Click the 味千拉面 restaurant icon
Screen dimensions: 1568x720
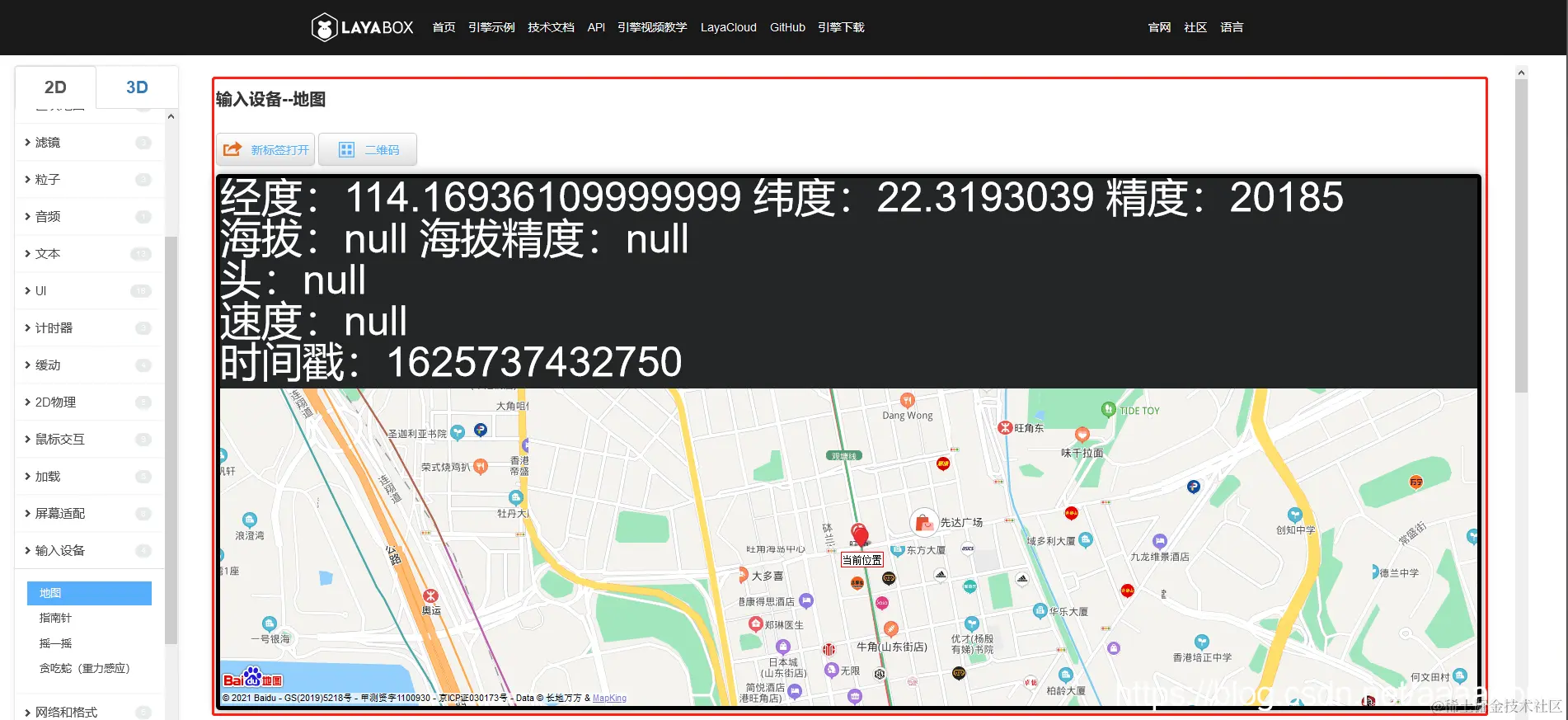1082,435
